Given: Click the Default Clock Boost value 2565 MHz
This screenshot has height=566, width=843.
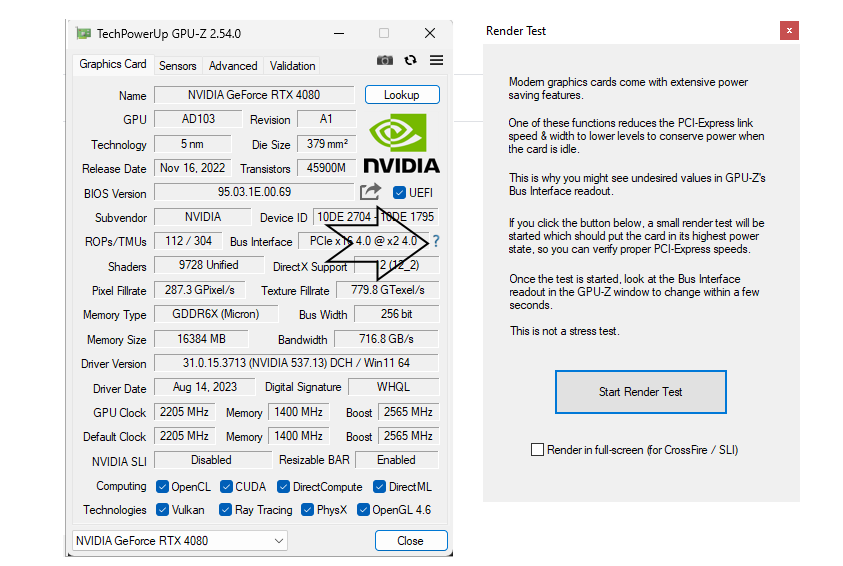Looking at the screenshot, I should click(409, 436).
